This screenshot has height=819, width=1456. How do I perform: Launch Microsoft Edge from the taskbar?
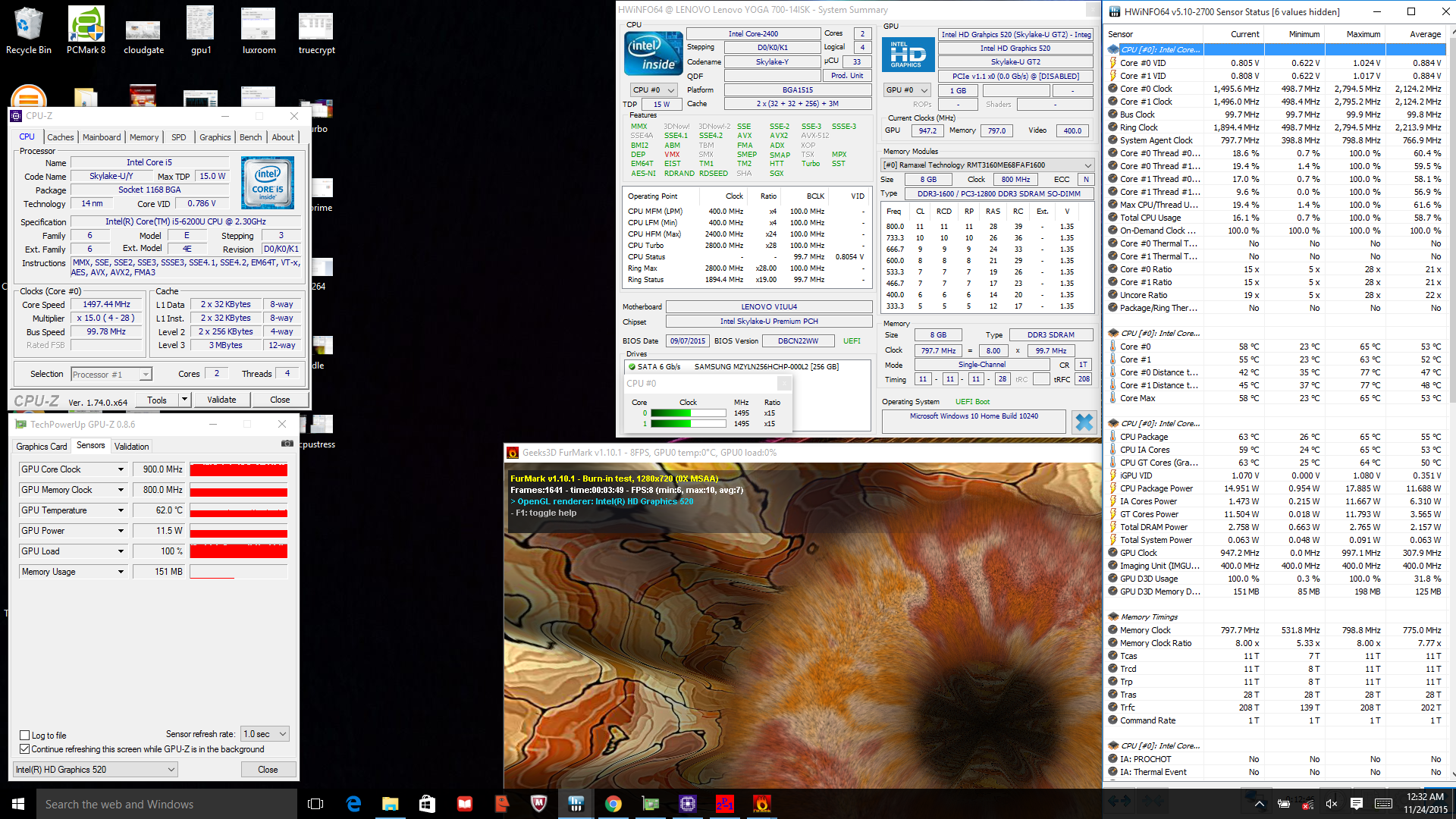pyautogui.click(x=353, y=804)
